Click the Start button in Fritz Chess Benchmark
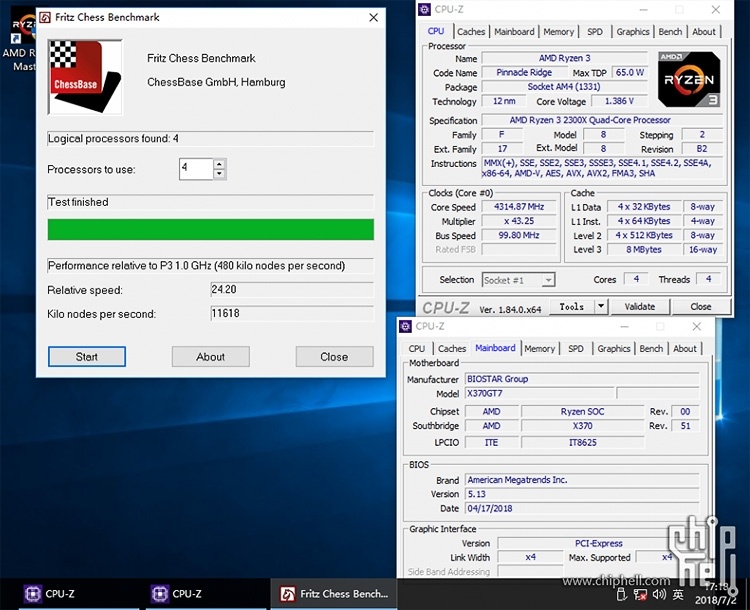The image size is (750, 610). tap(87, 357)
